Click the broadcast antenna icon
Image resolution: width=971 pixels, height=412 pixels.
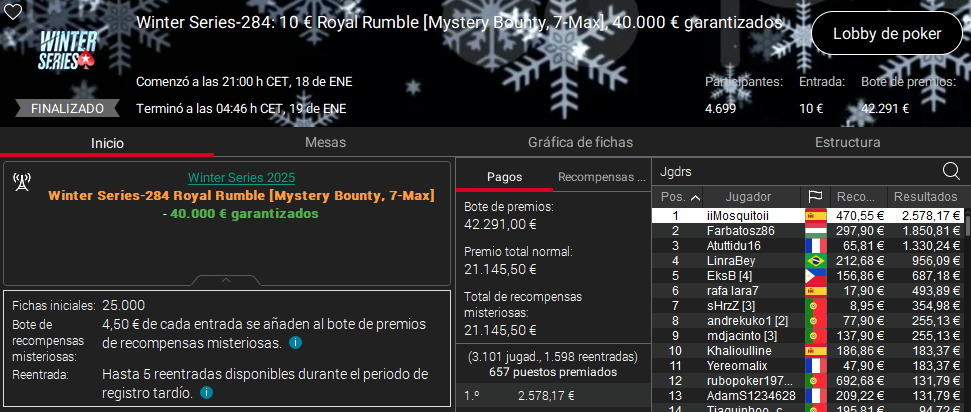coord(21,181)
